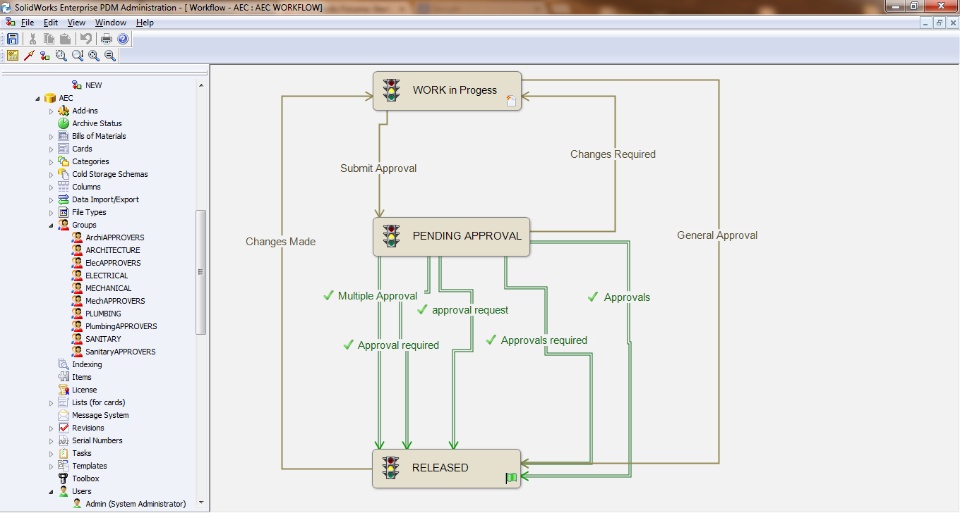Image resolution: width=960 pixels, height=513 pixels.
Task: Click the tree panel scrollbar thumb
Action: [x=201, y=272]
